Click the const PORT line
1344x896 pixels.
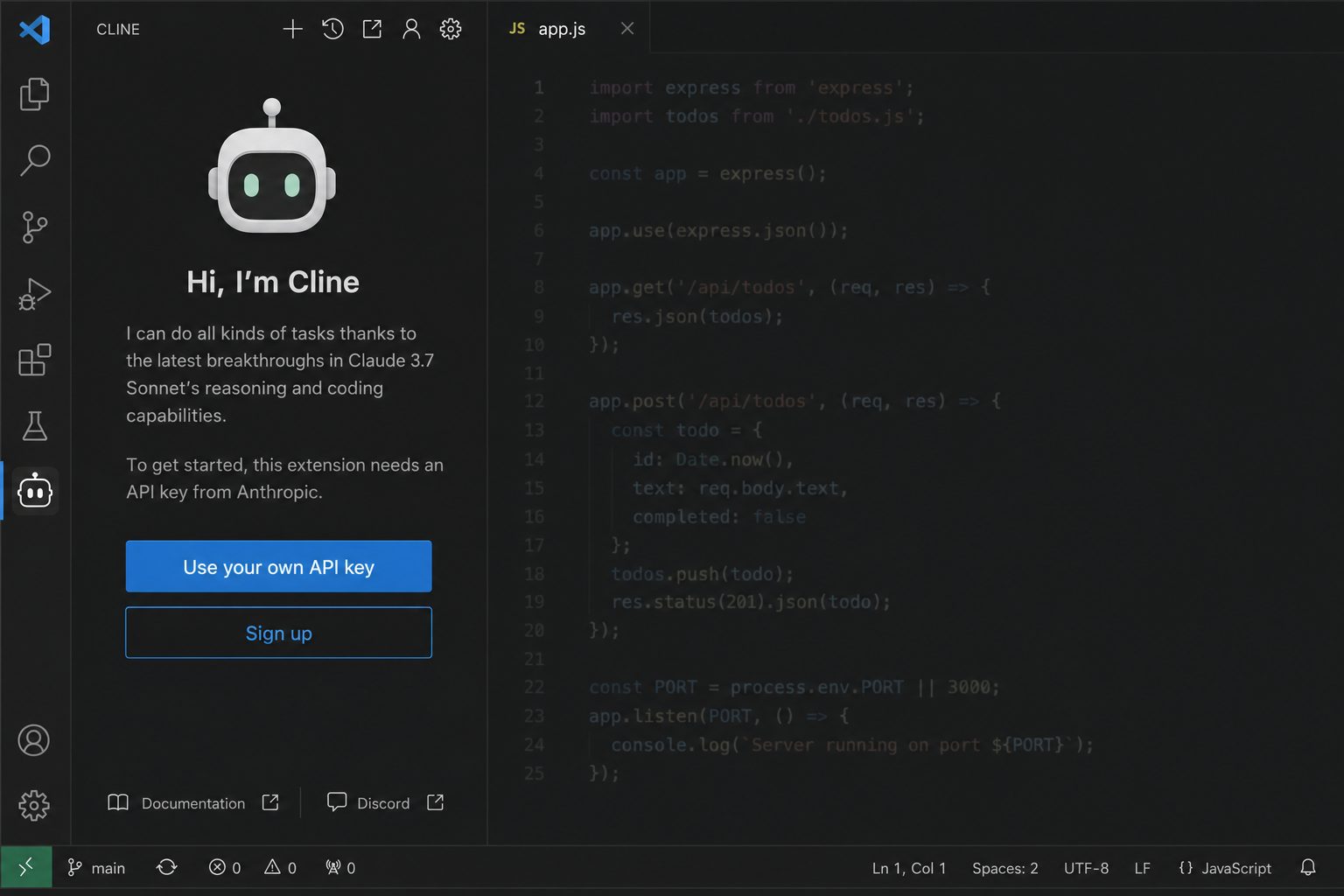(x=794, y=687)
